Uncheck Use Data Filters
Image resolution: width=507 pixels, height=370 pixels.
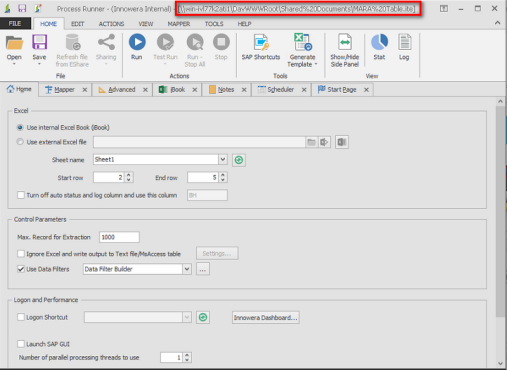(x=21, y=269)
